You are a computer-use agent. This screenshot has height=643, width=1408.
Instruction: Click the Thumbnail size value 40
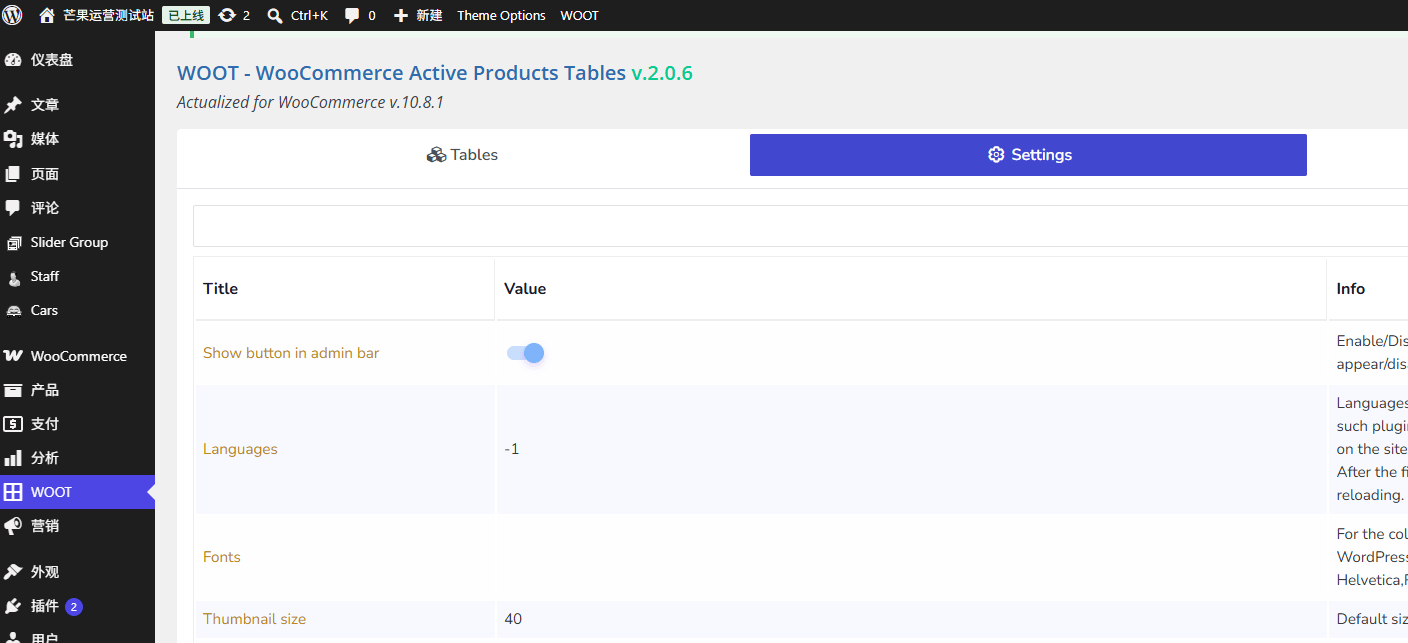point(513,619)
